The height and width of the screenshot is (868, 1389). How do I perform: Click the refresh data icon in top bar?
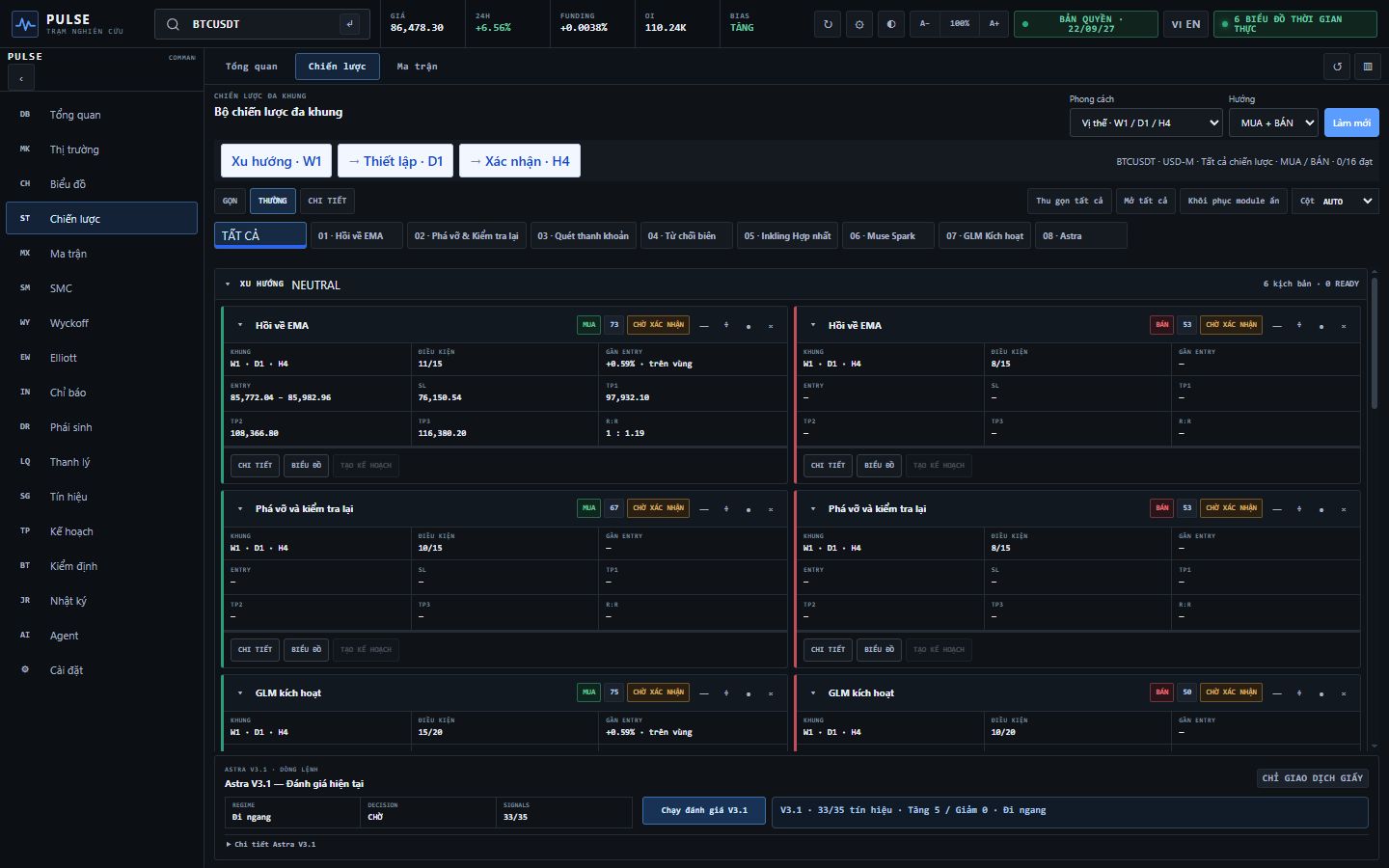coord(828,24)
